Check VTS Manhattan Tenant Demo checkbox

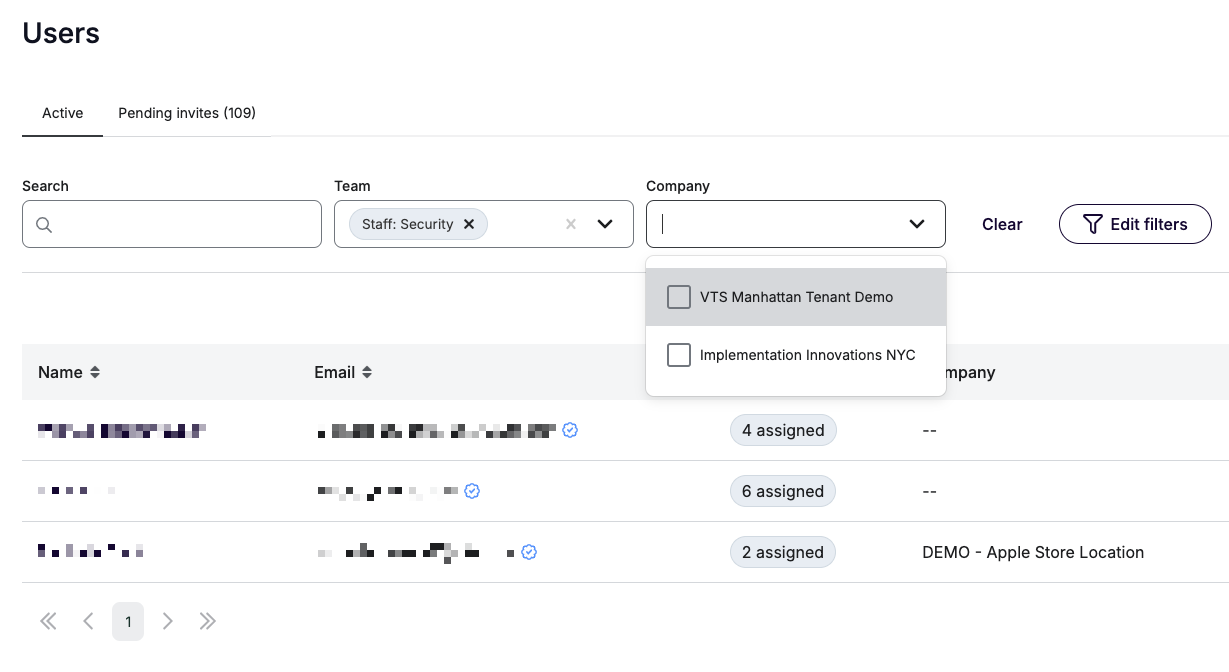(x=679, y=297)
